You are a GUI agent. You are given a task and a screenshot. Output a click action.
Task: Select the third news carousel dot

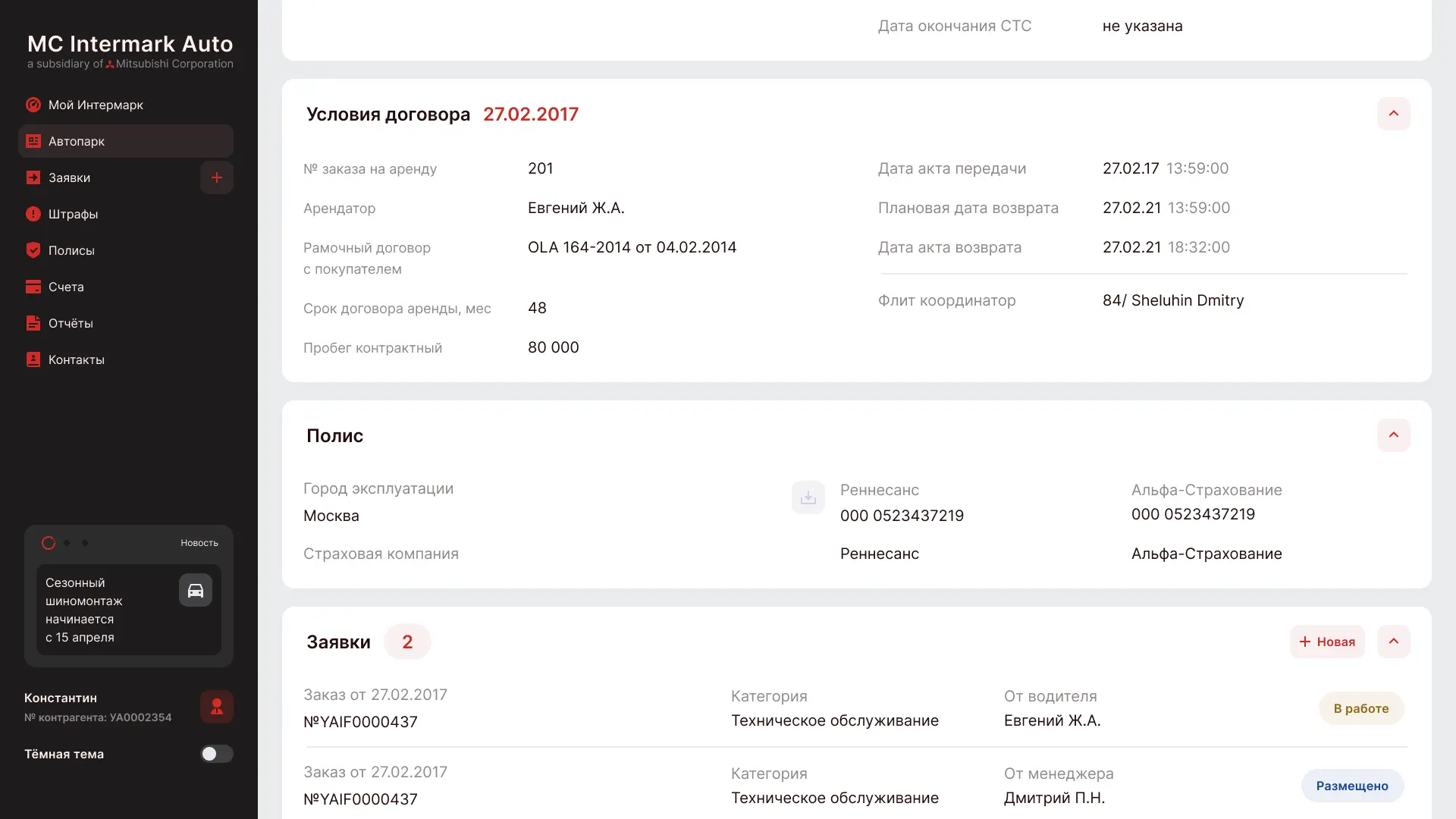pyautogui.click(x=85, y=543)
